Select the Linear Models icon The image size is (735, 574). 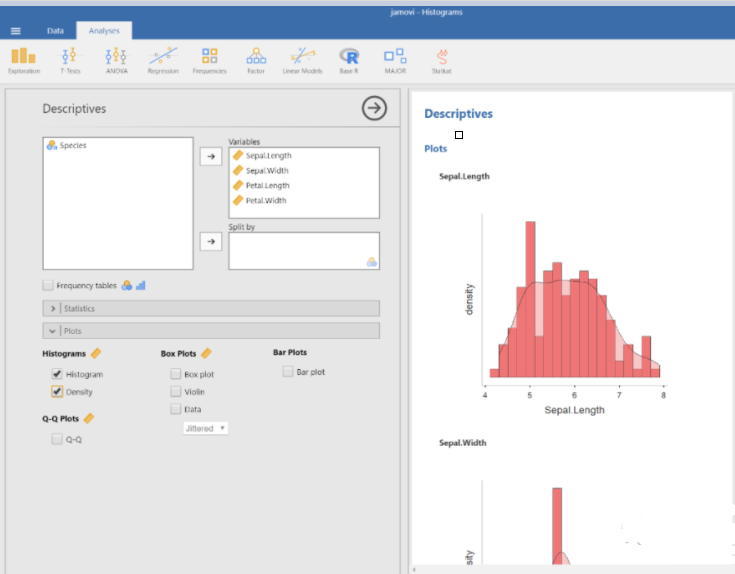tap(303, 60)
